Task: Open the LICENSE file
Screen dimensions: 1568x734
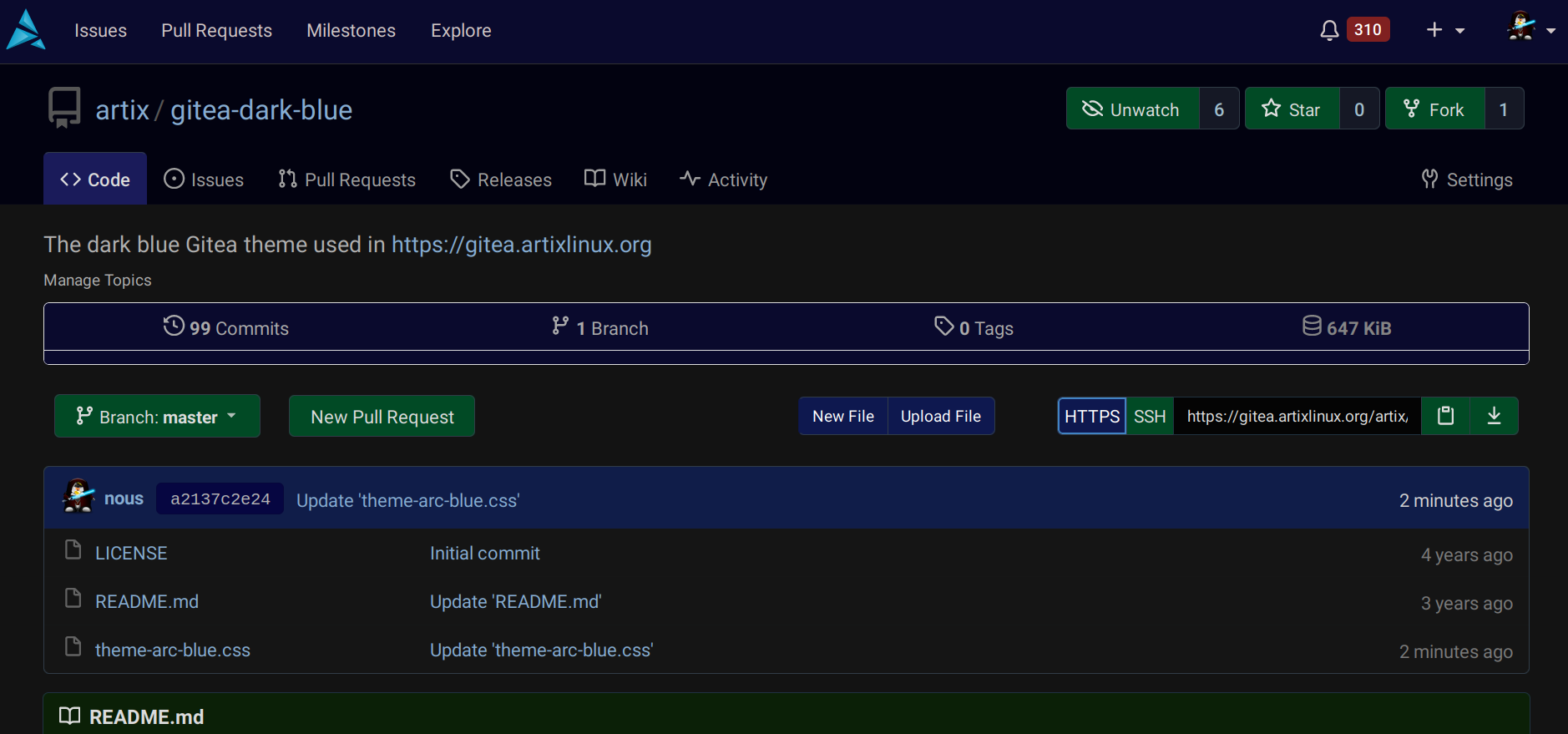Action: [131, 553]
